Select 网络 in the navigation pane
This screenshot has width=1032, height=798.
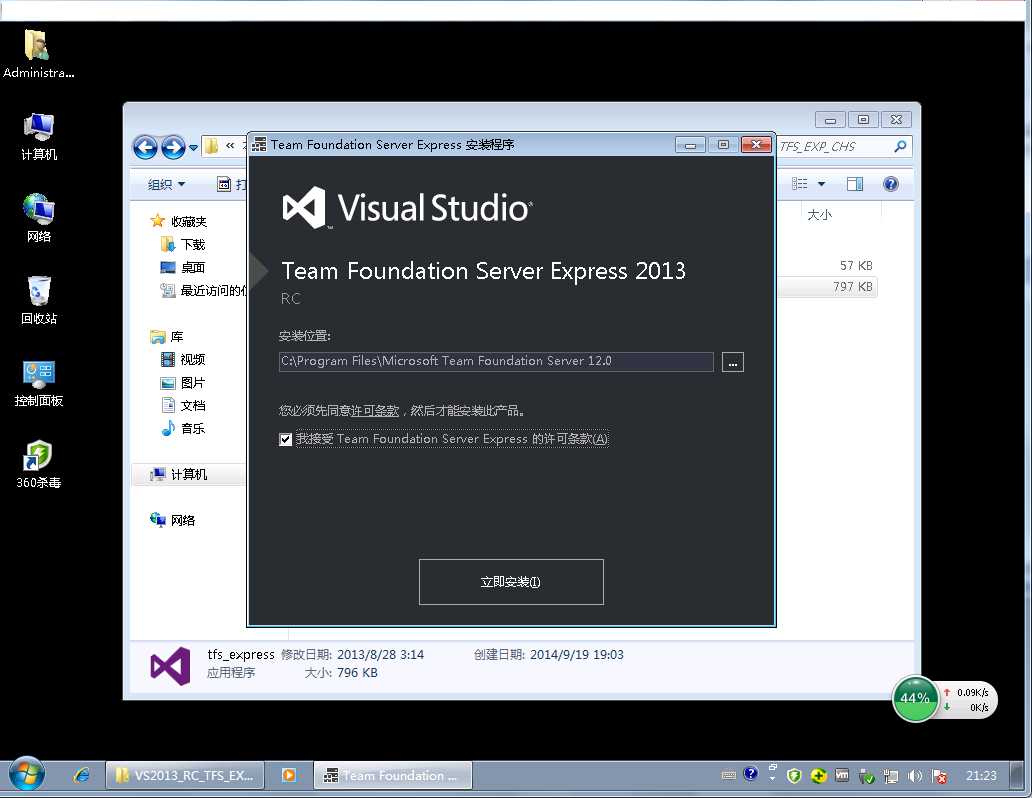click(x=173, y=520)
